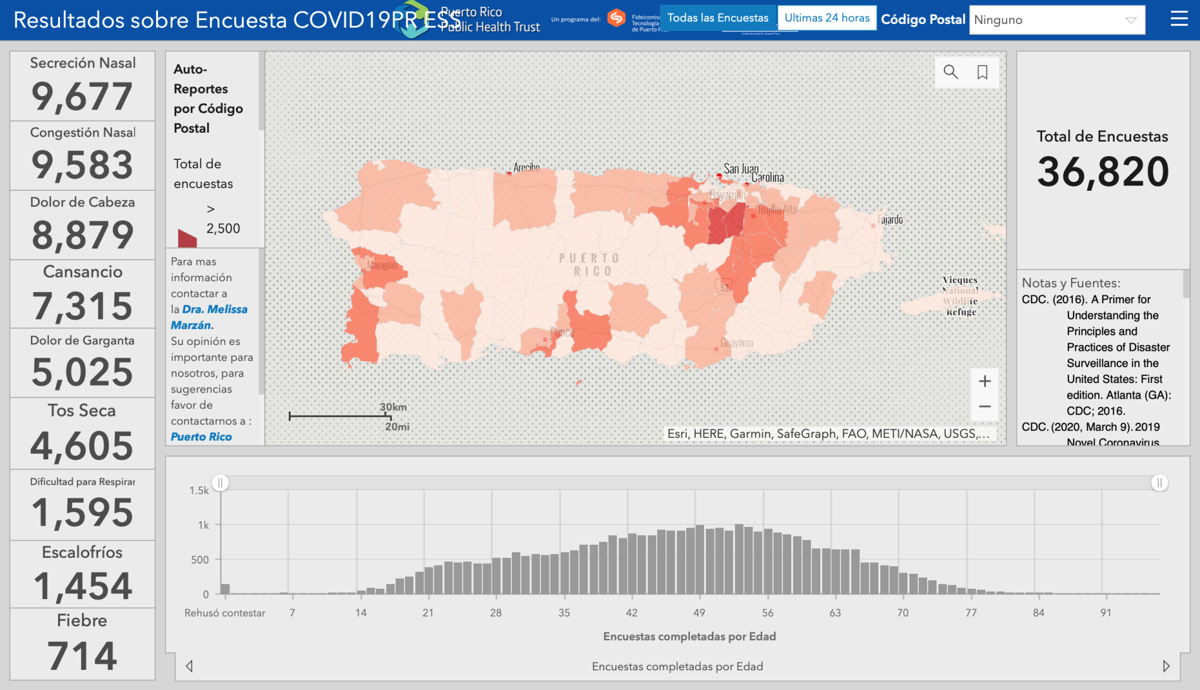Grab the left handle of age range slider

tap(220, 483)
